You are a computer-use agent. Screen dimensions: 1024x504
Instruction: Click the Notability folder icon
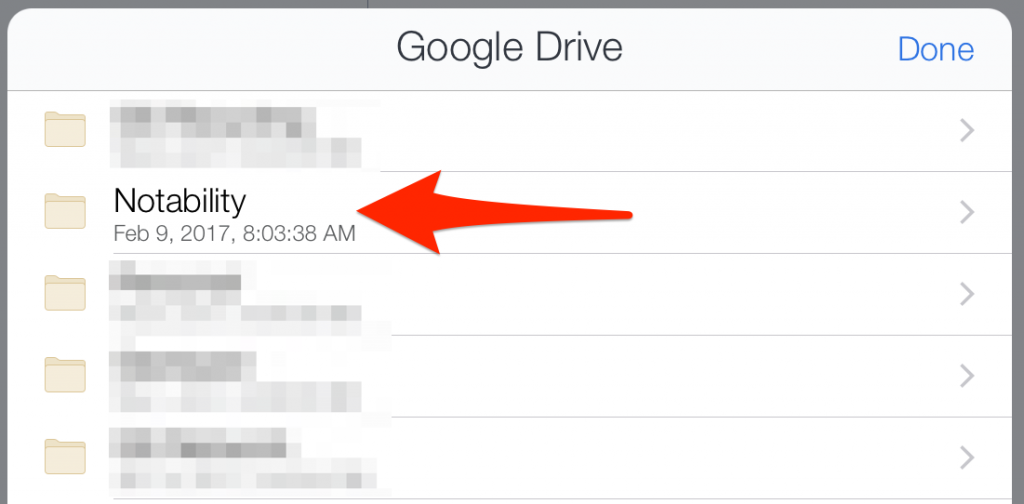pyautogui.click(x=65, y=212)
